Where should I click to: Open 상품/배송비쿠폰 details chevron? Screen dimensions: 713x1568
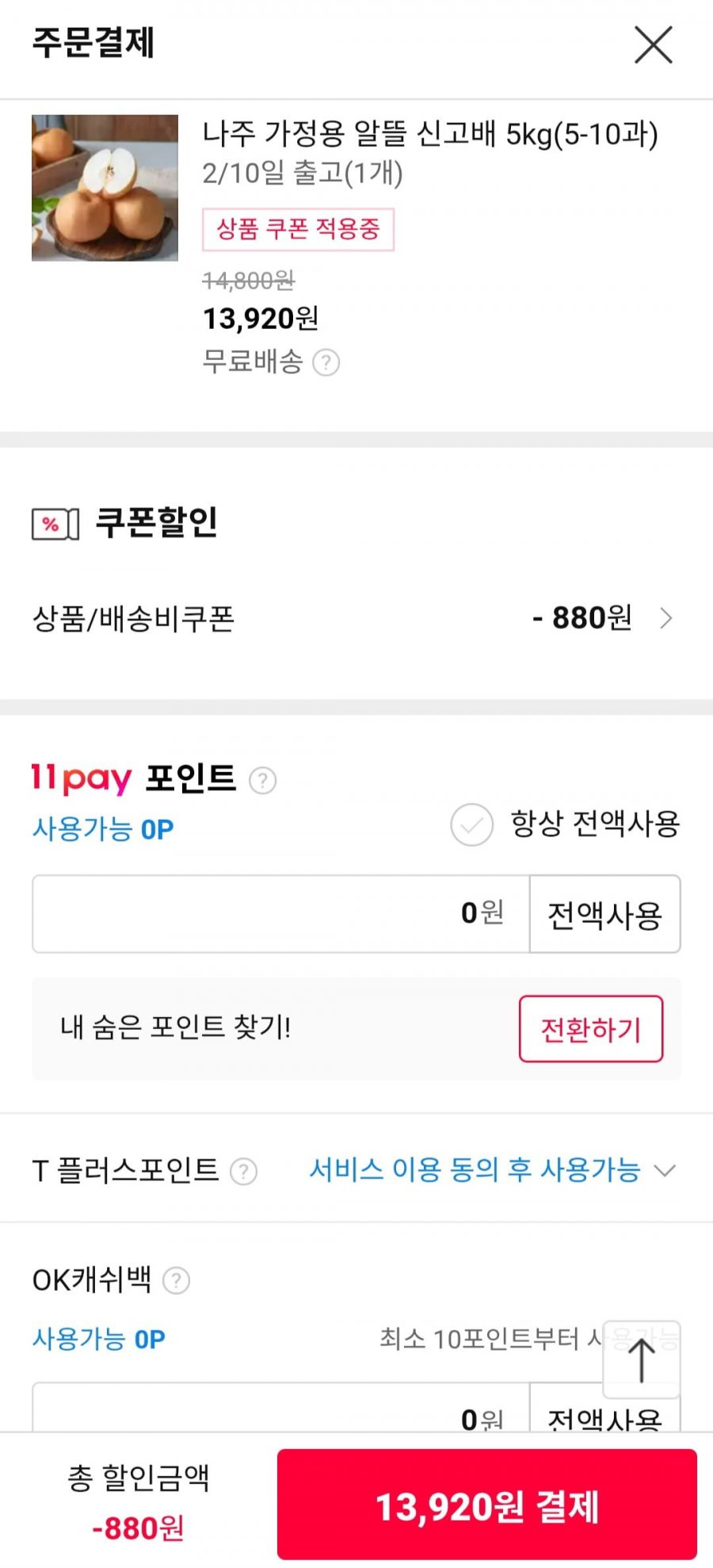click(665, 618)
